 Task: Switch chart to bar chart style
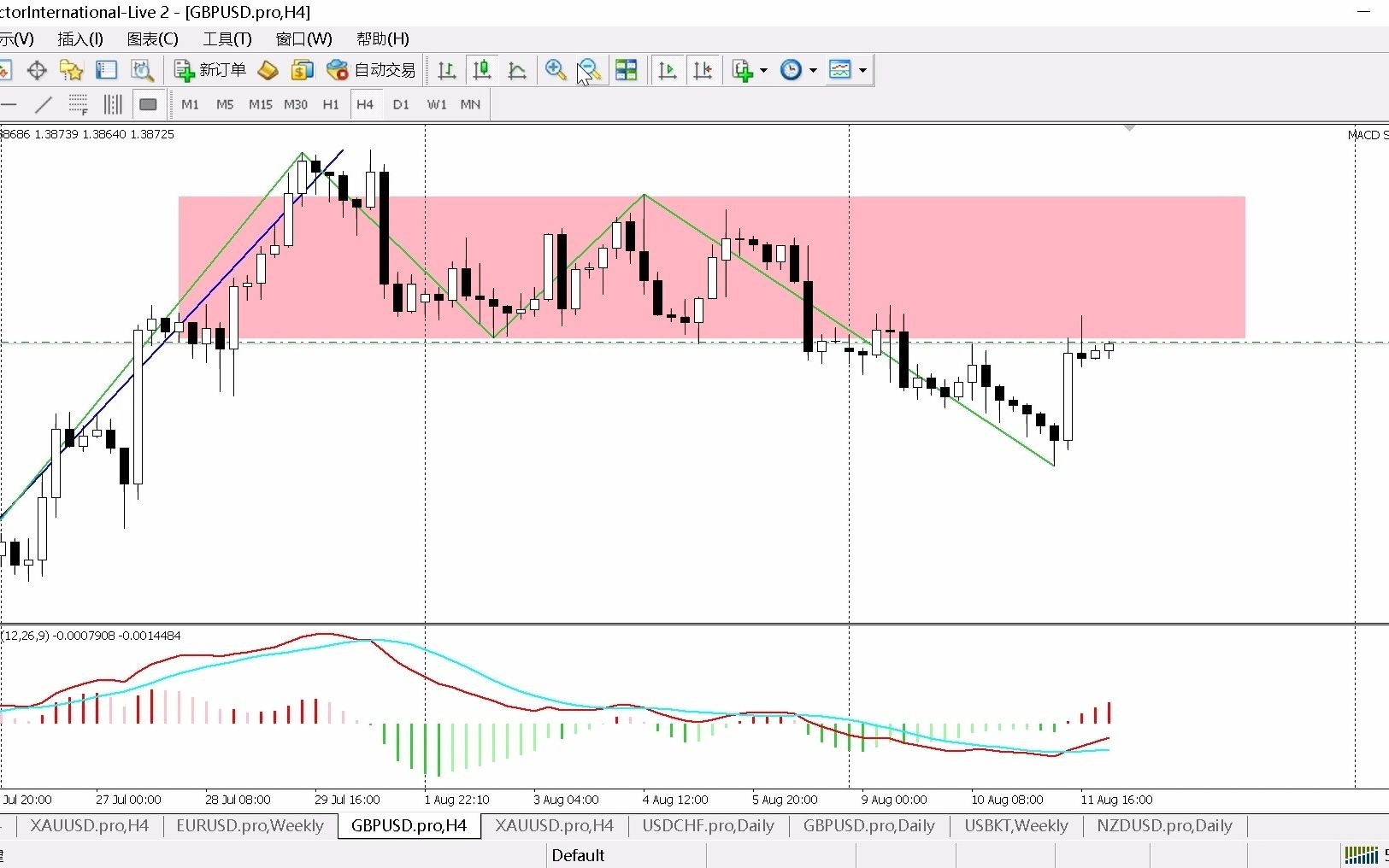[x=446, y=70]
